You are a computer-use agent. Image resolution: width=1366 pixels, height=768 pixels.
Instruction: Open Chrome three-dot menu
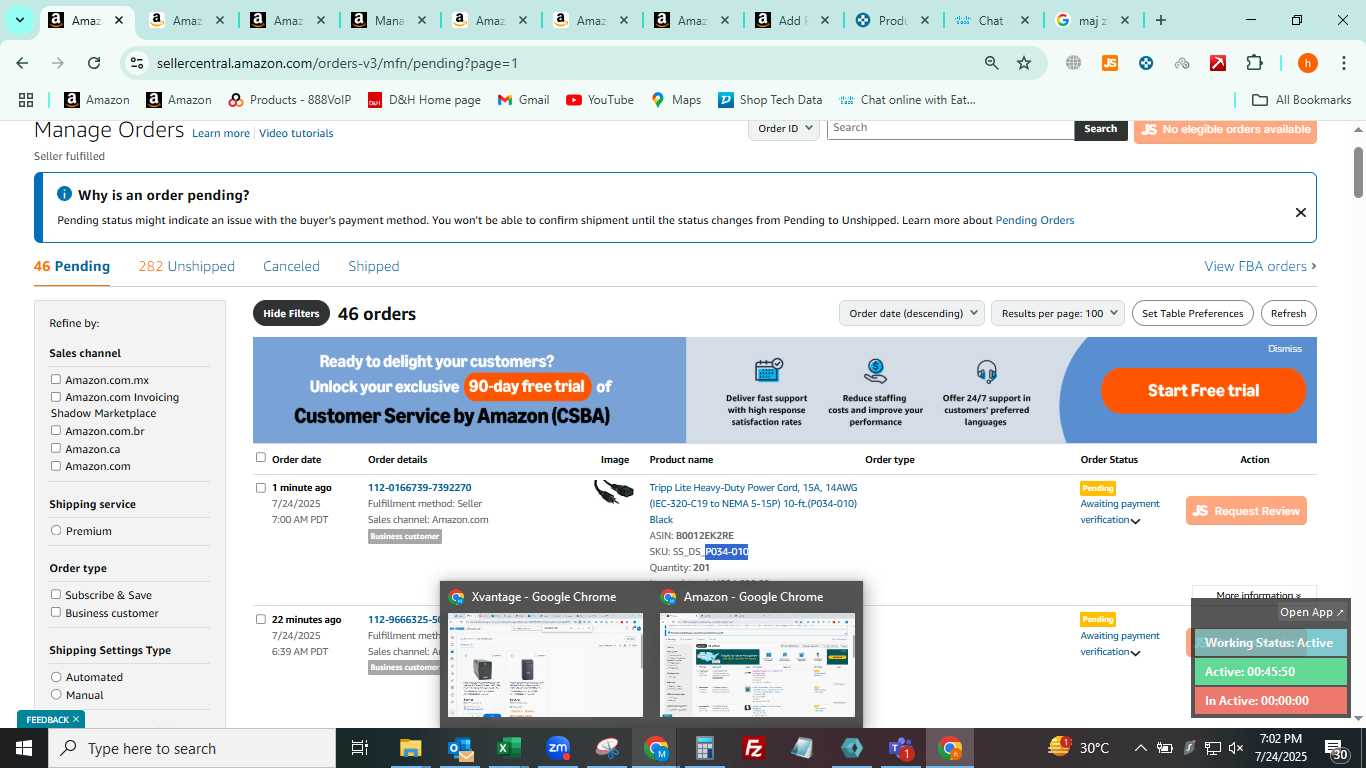1343,63
